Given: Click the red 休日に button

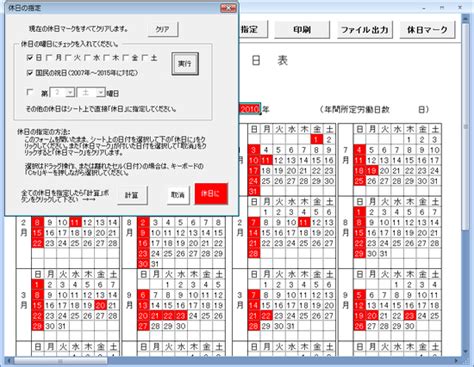Looking at the screenshot, I should [211, 194].
